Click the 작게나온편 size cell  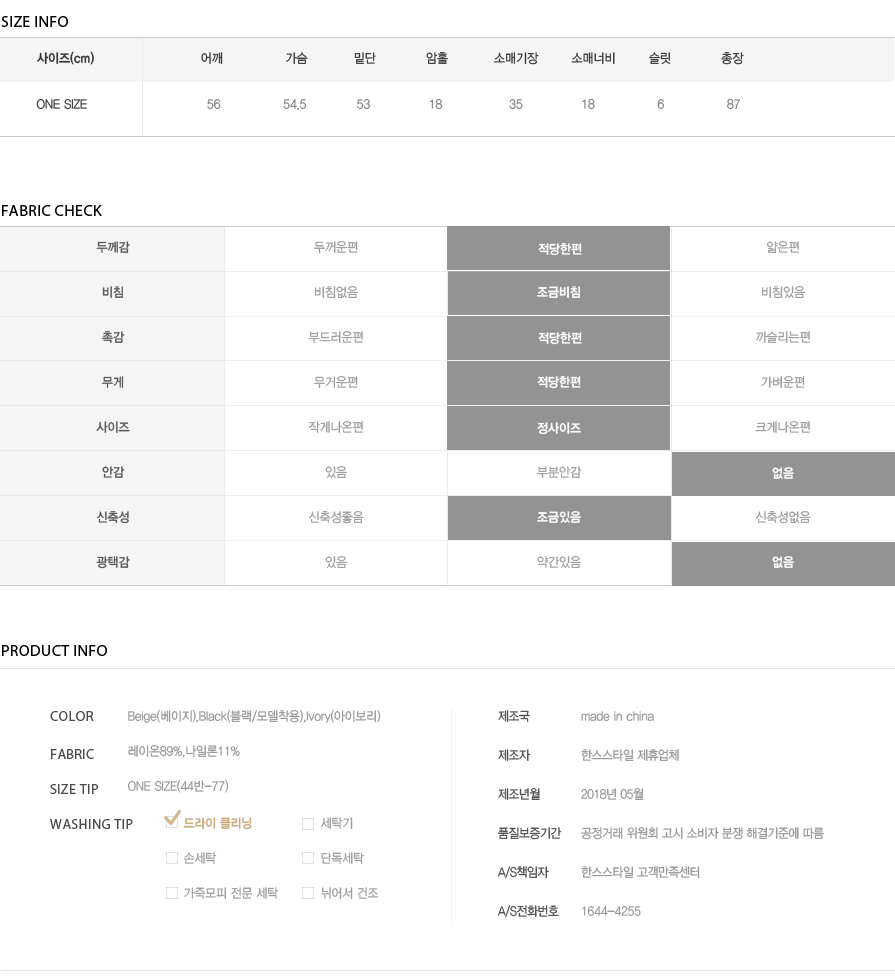tap(336, 427)
